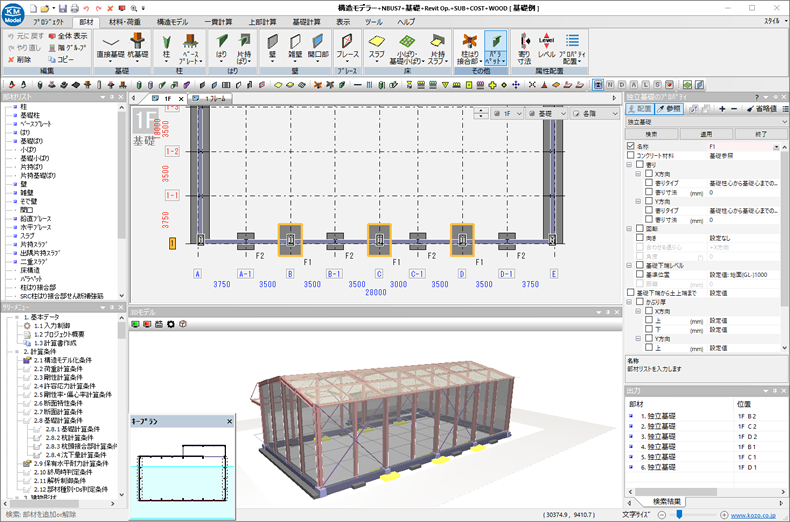This screenshot has height=522, width=790.
Task: Click the zoom-out minus beside 文字サイズ slider
Action: [x=662, y=515]
